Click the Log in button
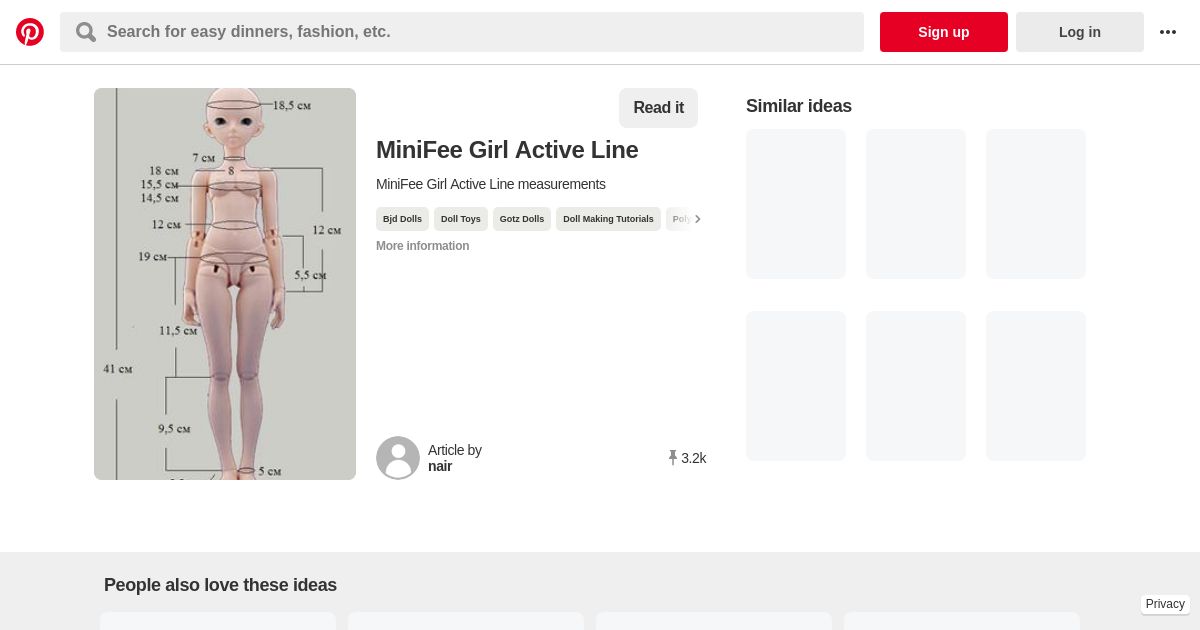1200x630 pixels. (1080, 32)
